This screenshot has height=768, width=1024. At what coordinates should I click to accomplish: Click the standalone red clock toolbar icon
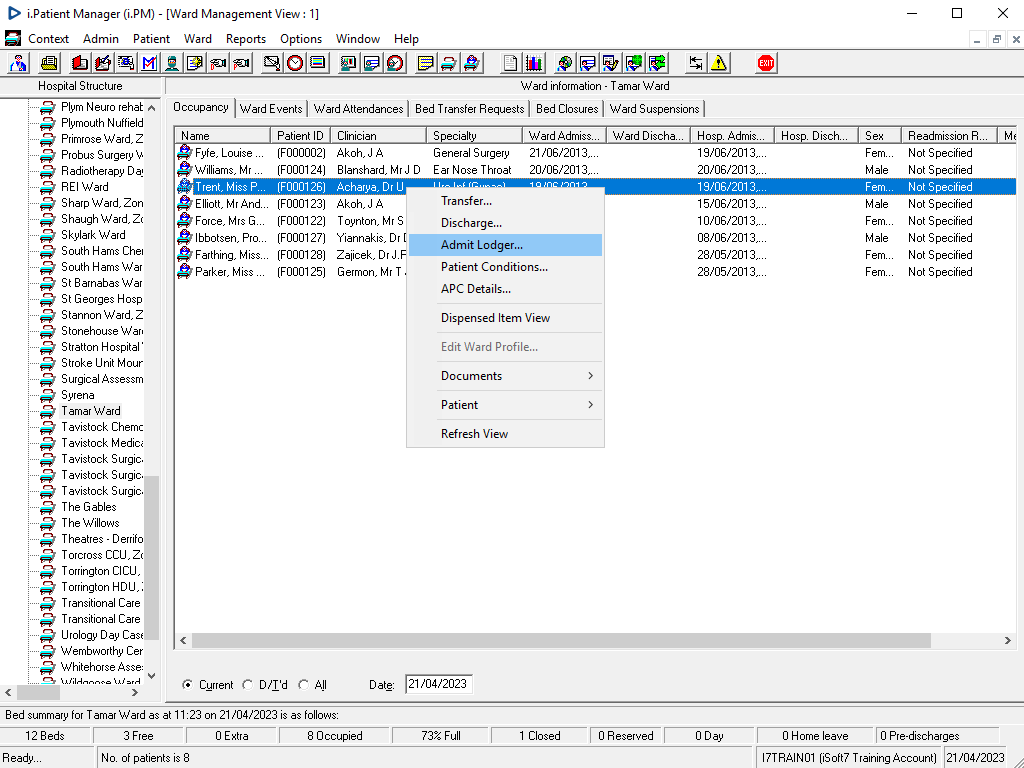click(x=295, y=63)
